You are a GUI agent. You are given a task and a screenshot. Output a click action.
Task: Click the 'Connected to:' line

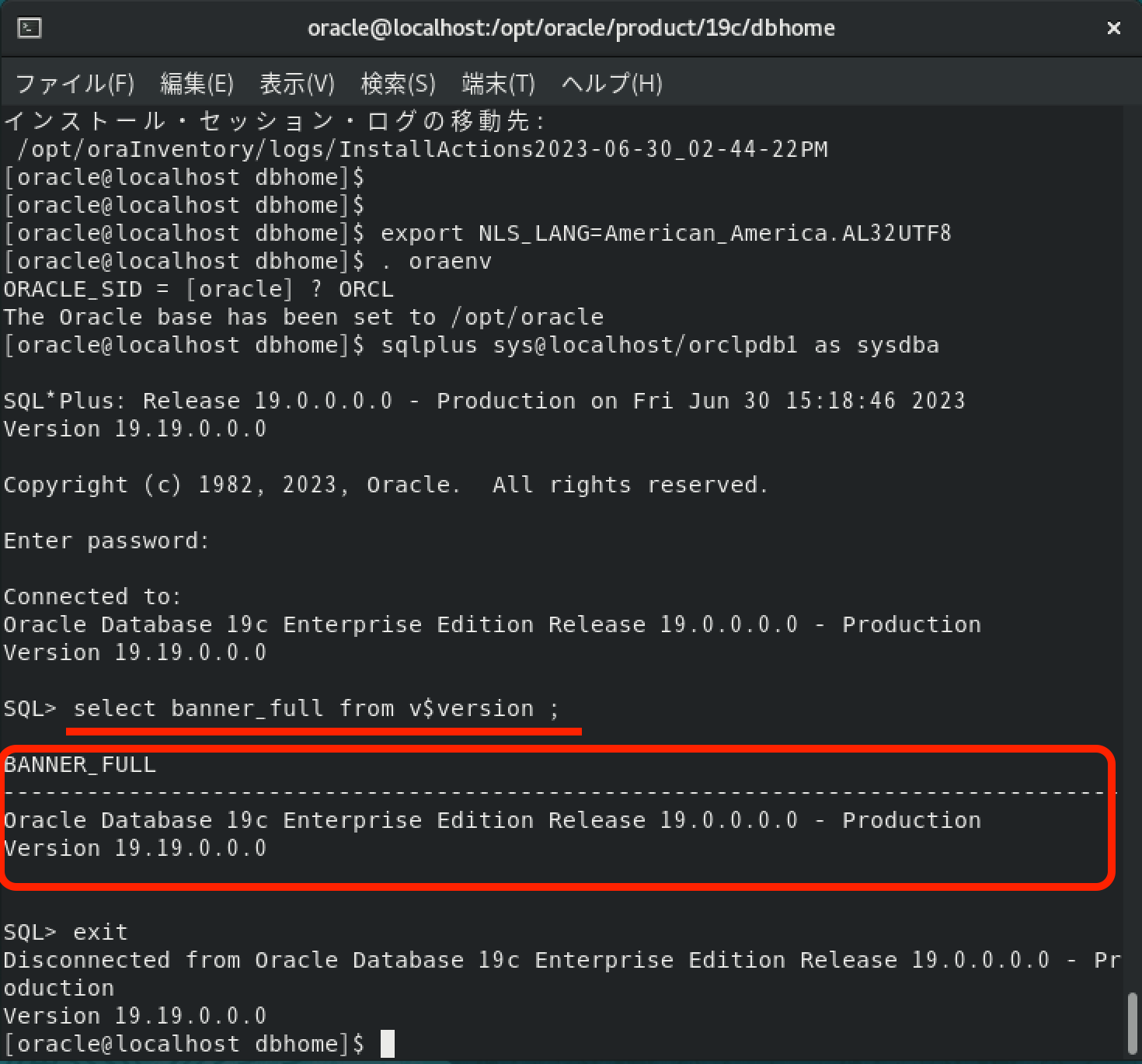[x=92, y=596]
